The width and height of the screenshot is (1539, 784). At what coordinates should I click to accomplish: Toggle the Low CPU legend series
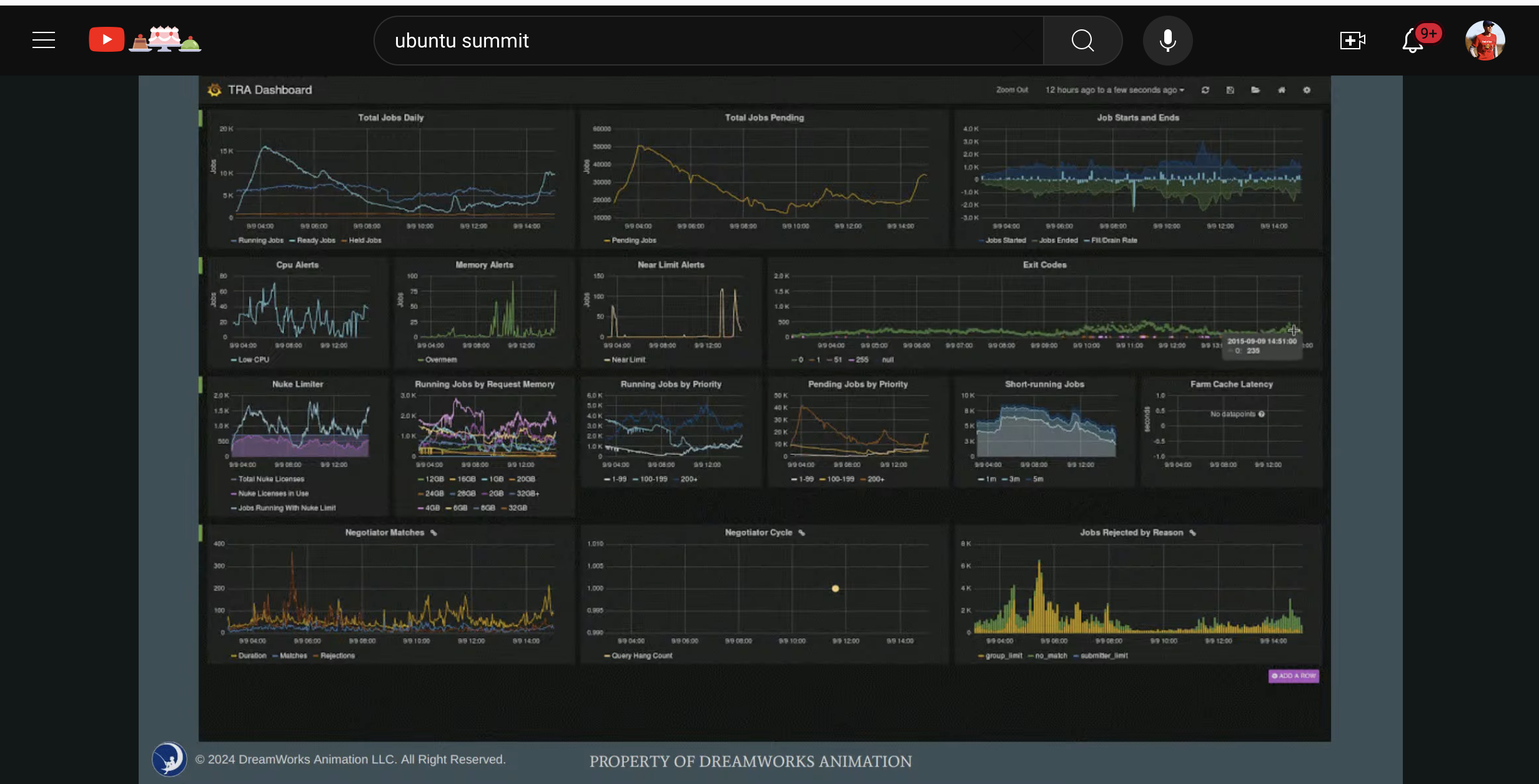tap(250, 360)
